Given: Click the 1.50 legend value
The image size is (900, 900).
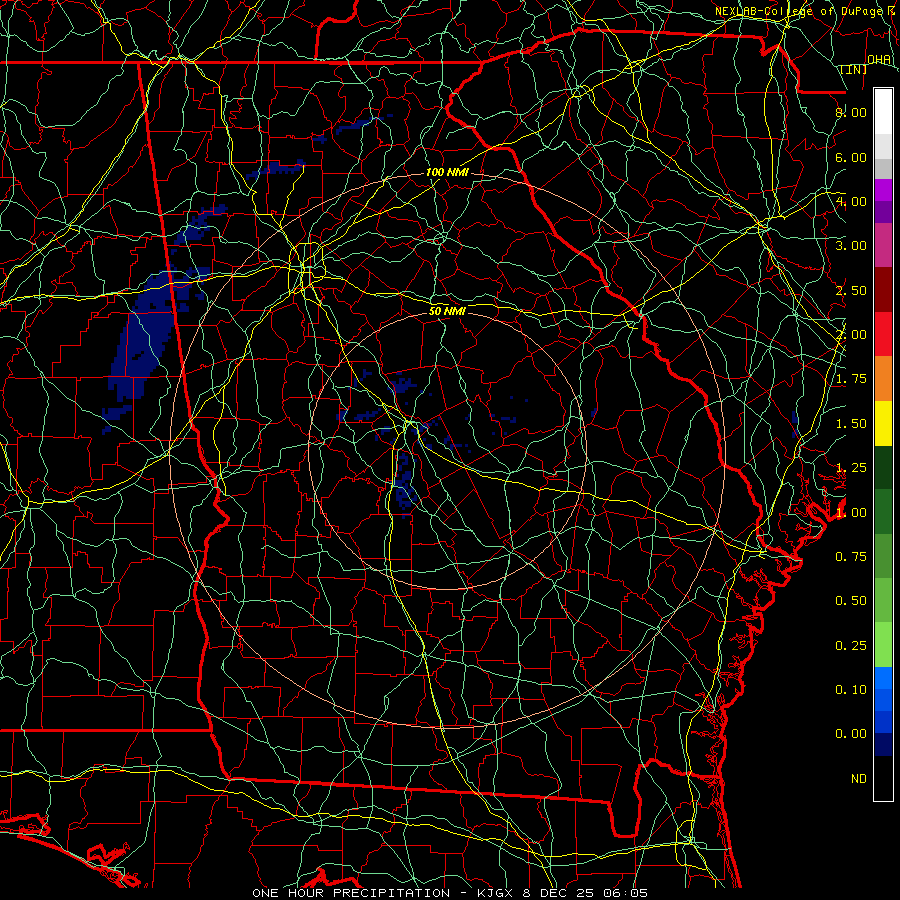Looking at the screenshot, I should (x=851, y=424).
